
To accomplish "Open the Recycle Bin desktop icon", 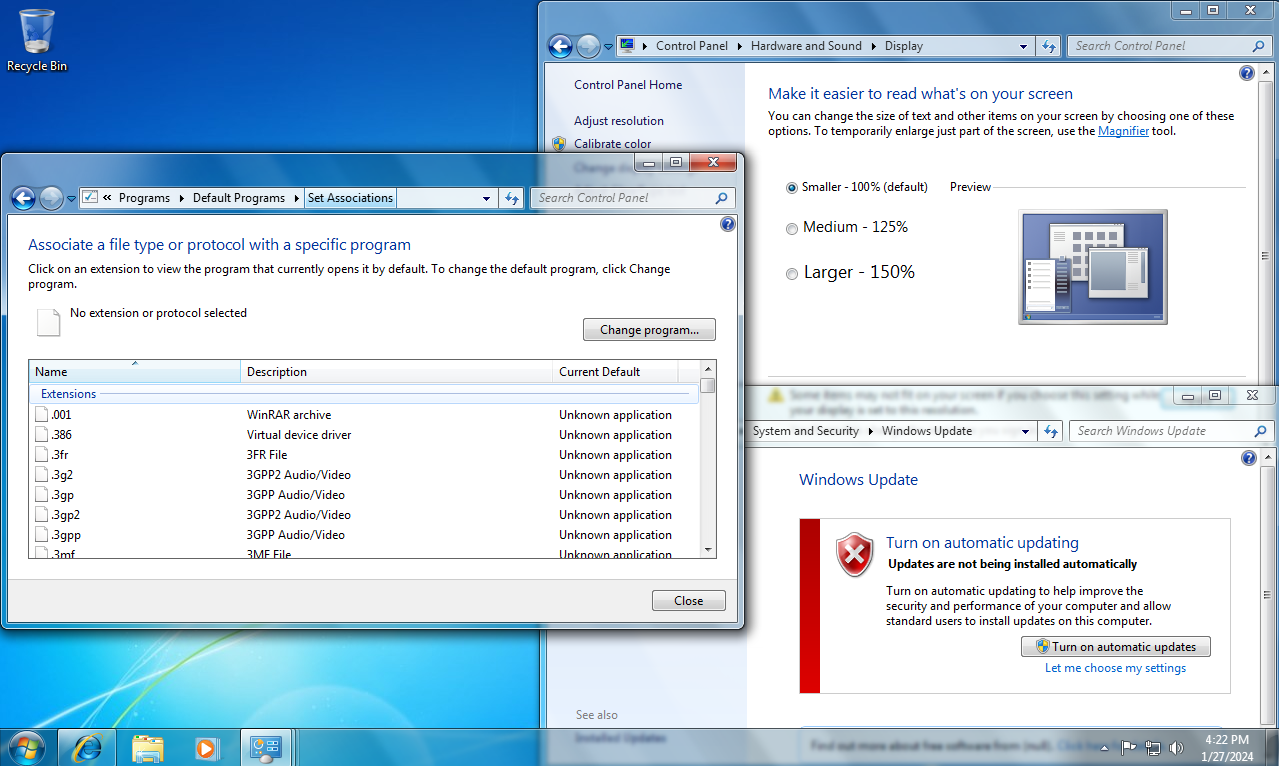I will [x=37, y=40].
